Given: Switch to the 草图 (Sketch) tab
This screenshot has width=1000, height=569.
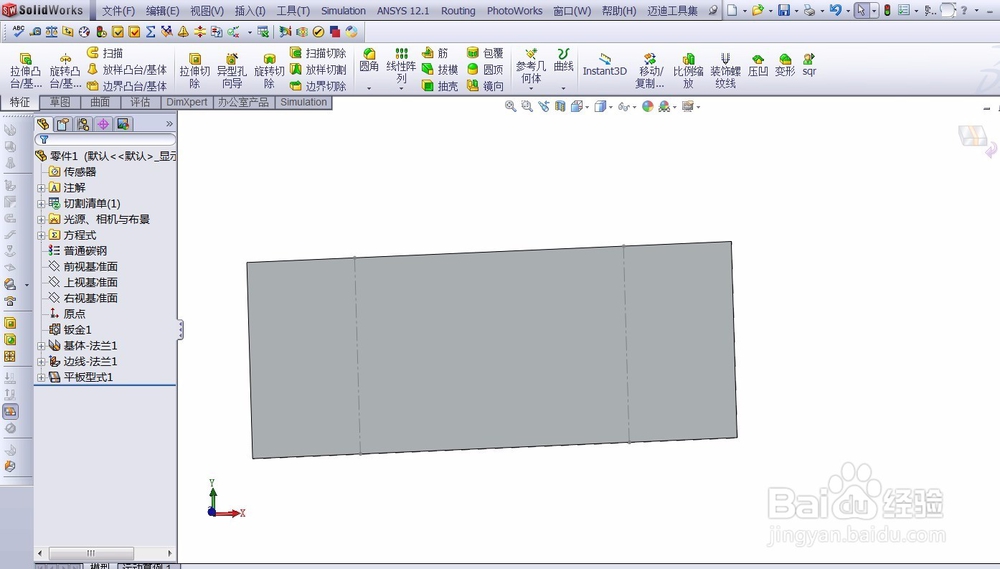Looking at the screenshot, I should 60,102.
